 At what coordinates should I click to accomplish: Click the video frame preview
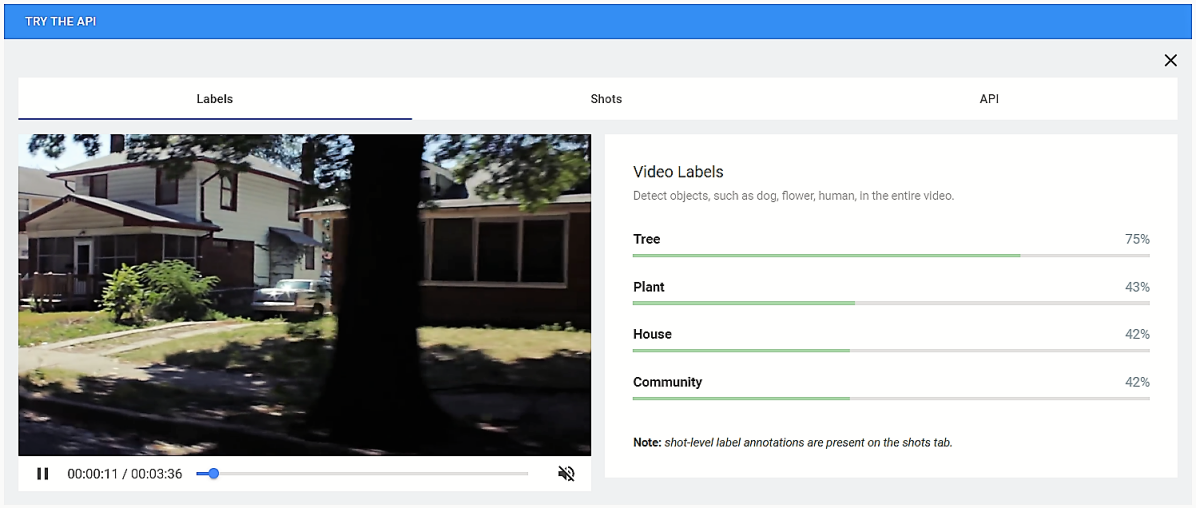click(x=304, y=295)
